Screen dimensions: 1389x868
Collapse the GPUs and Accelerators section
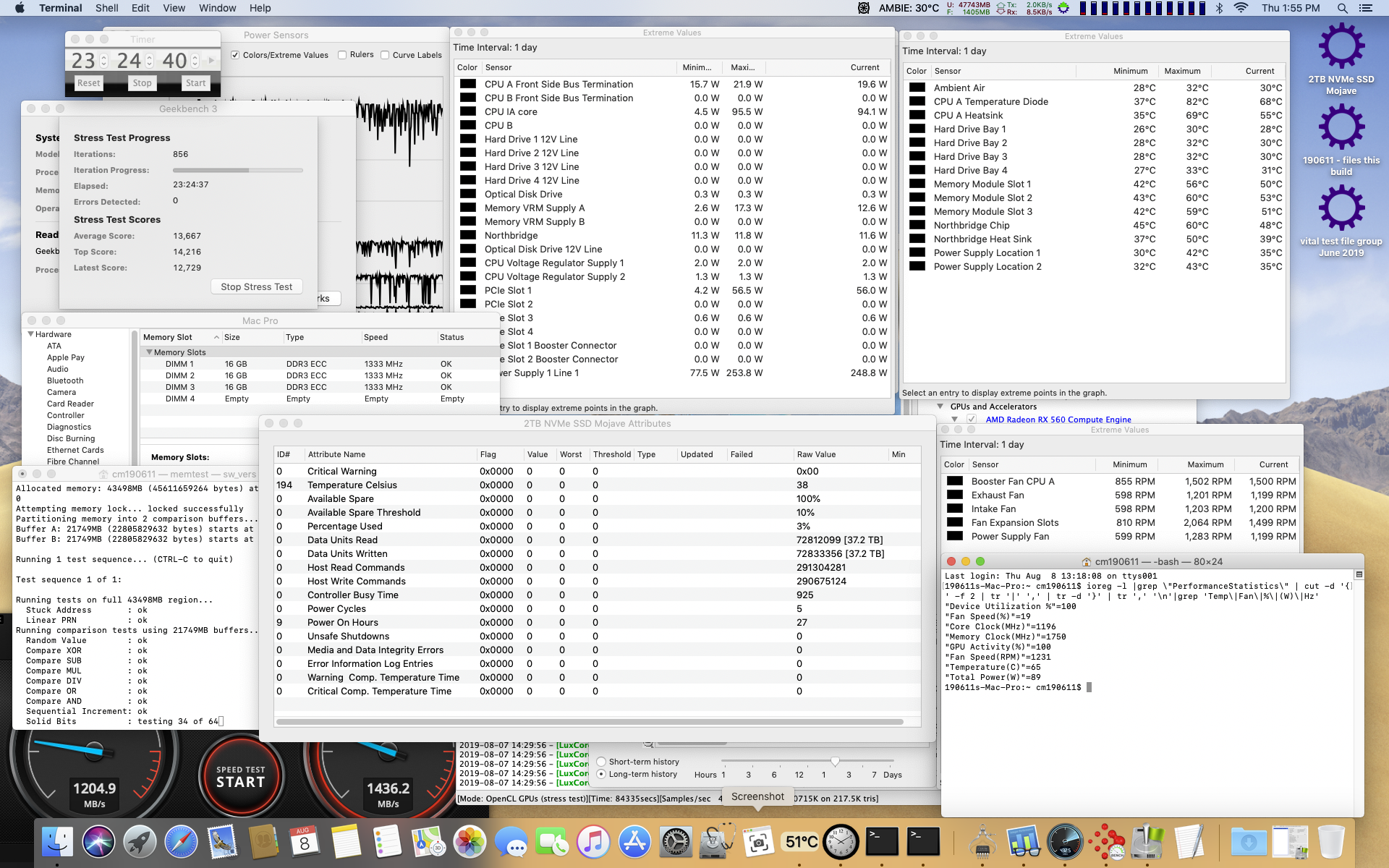click(x=940, y=407)
